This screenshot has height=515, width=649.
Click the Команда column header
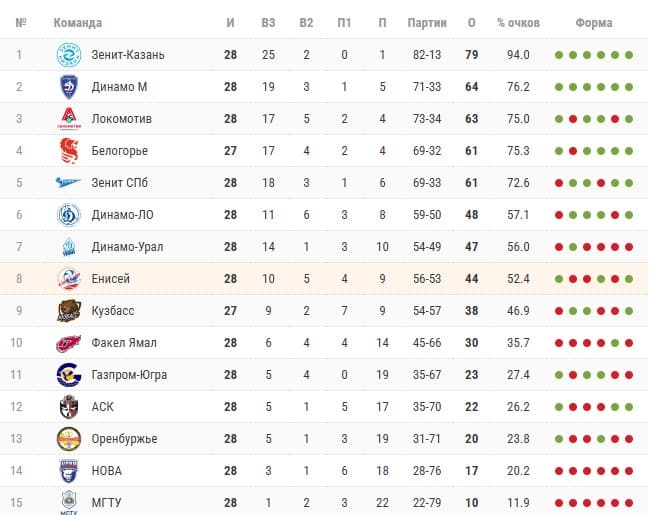coord(78,22)
